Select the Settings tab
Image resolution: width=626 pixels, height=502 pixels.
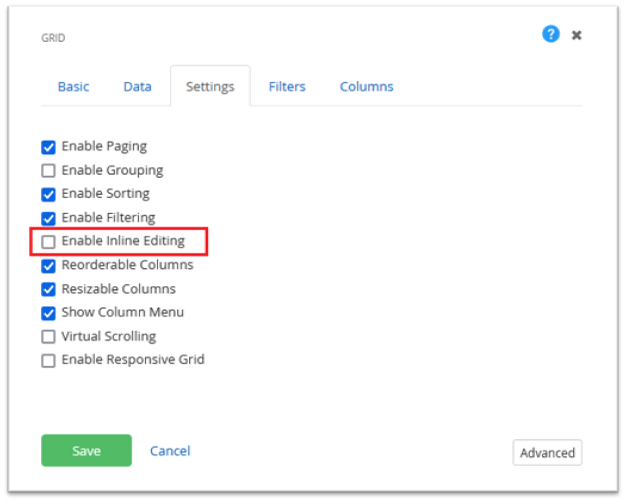210,87
